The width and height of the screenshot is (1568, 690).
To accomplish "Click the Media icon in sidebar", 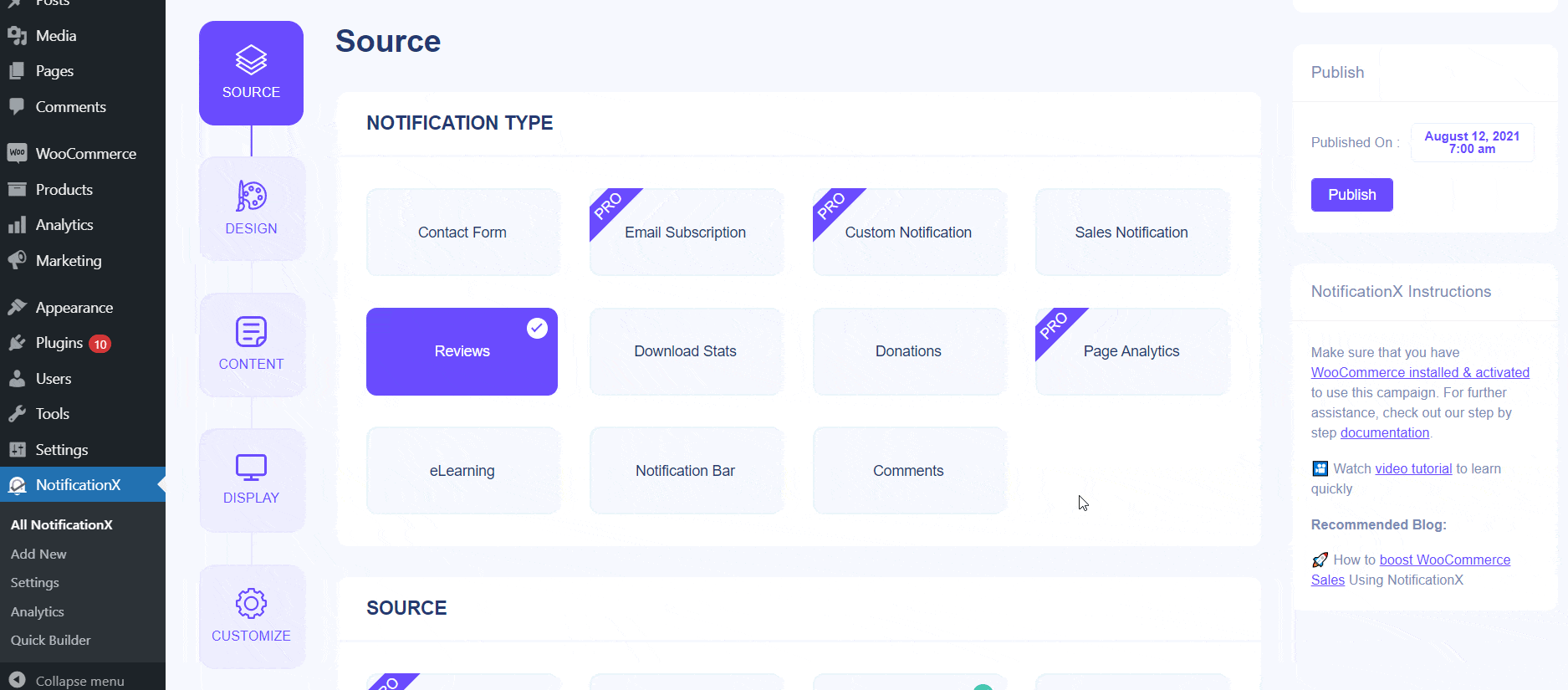I will click(18, 36).
